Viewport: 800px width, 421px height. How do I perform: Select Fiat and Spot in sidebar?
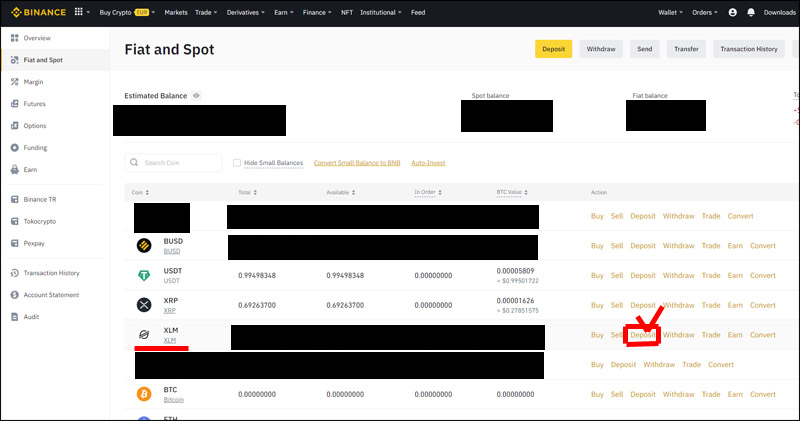[x=55, y=60]
